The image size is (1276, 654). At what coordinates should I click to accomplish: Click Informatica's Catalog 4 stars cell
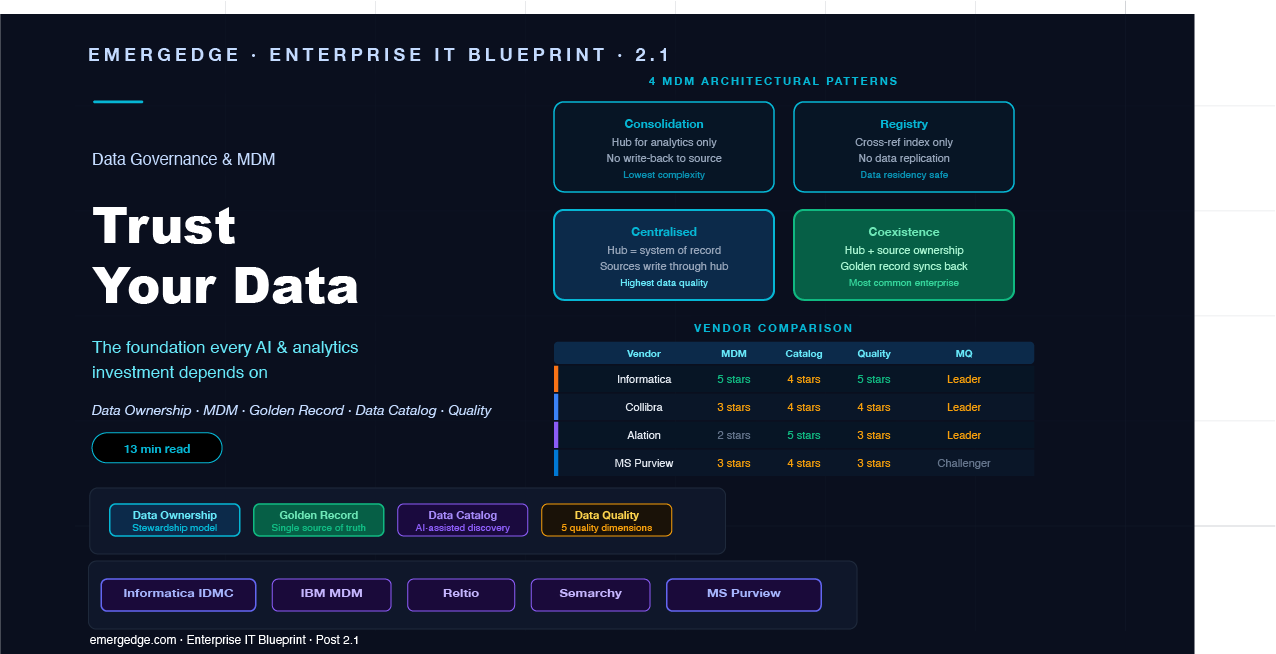click(x=804, y=379)
